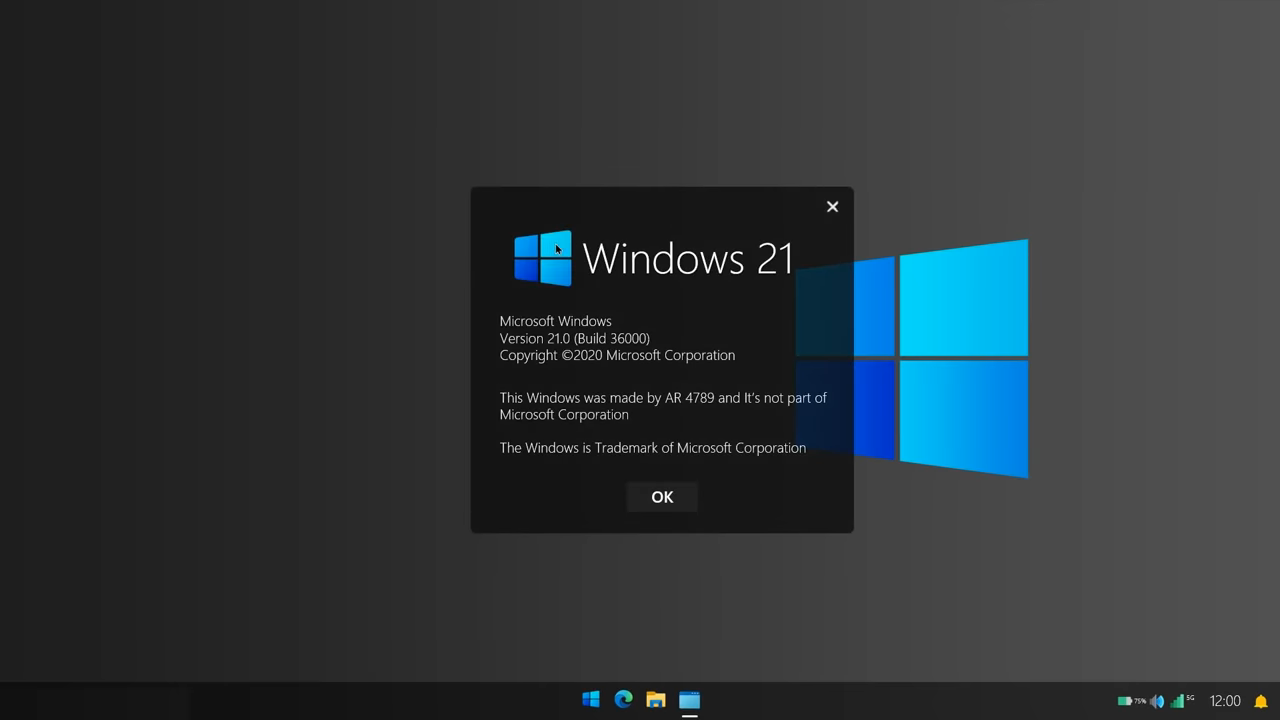The width and height of the screenshot is (1280, 720).
Task: Open the volume speaker icon
Action: click(x=1157, y=701)
